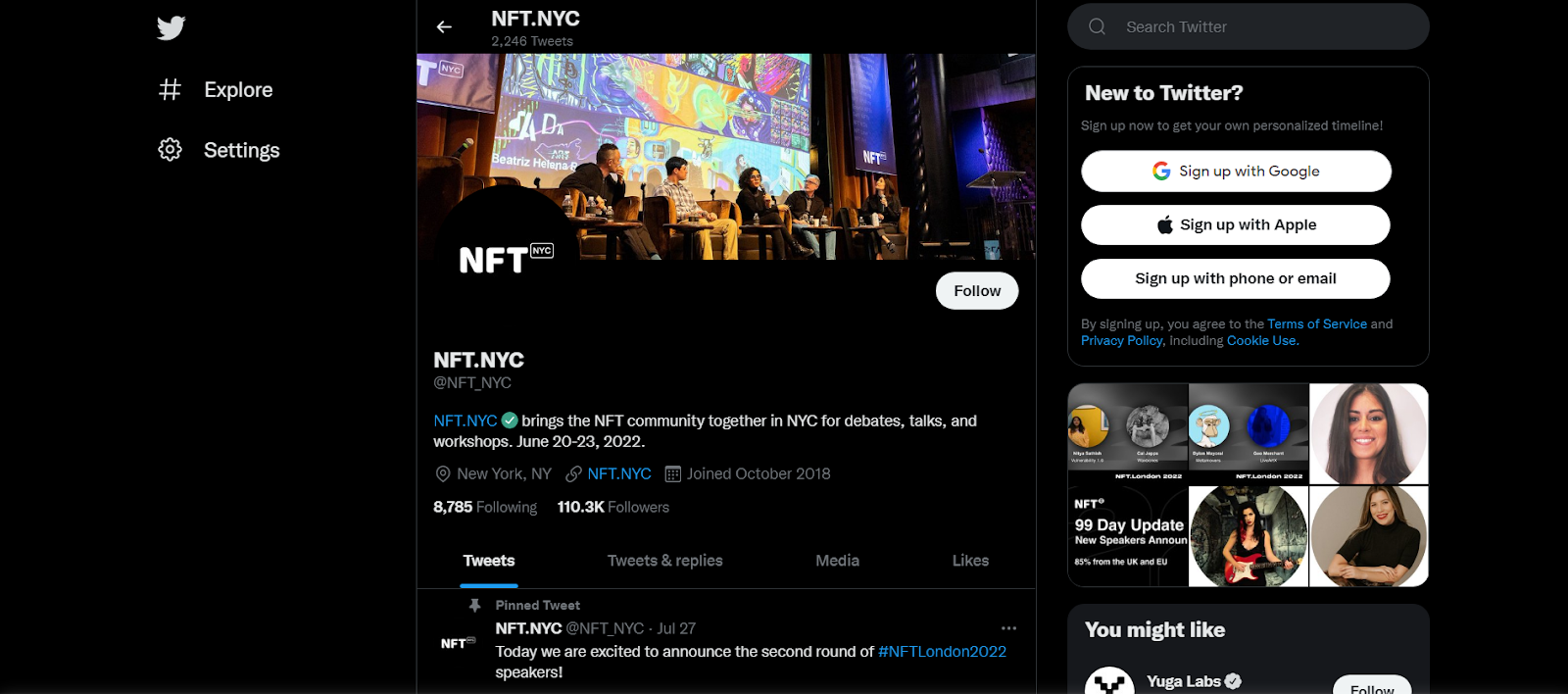
Task: Open the Media tab
Action: point(837,561)
